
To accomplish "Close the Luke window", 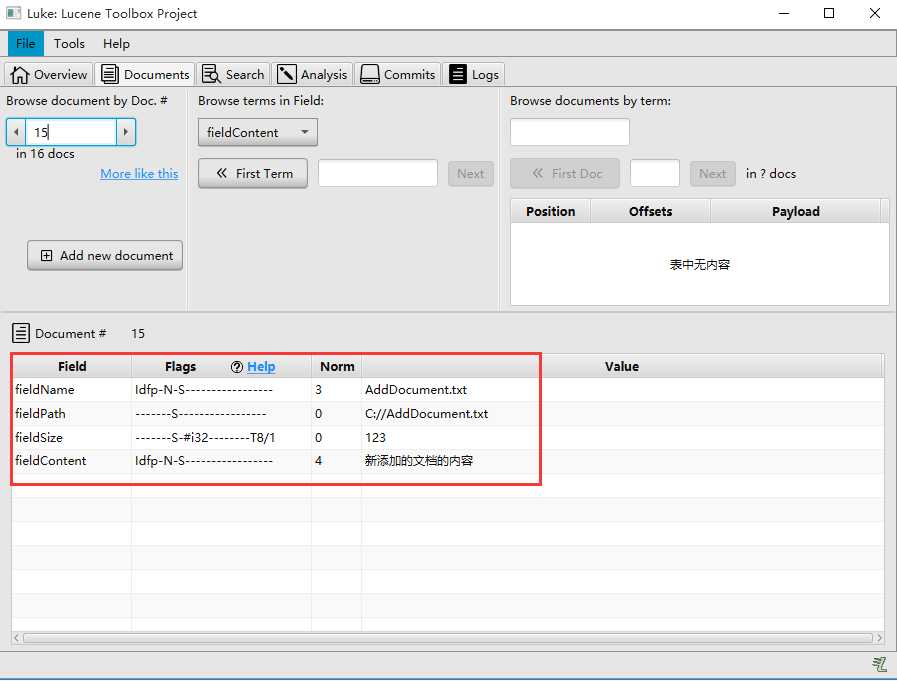I will tap(875, 13).
